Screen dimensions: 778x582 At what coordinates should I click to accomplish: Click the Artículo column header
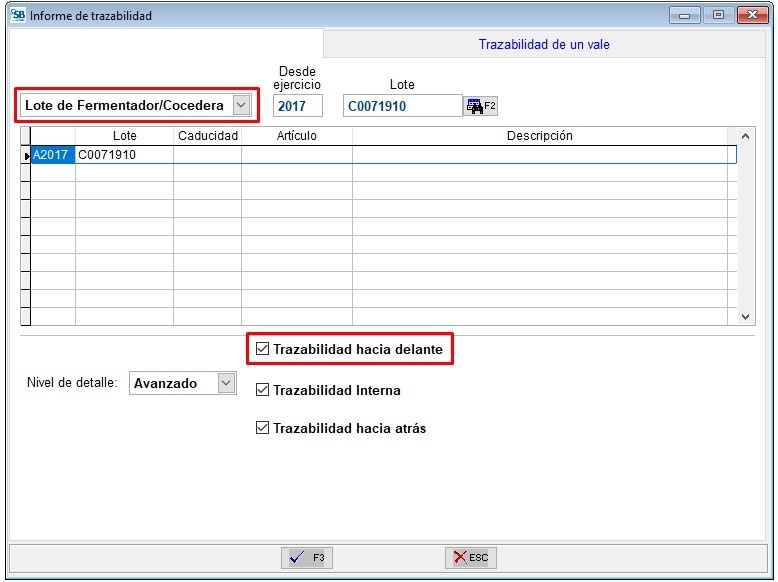[x=296, y=136]
